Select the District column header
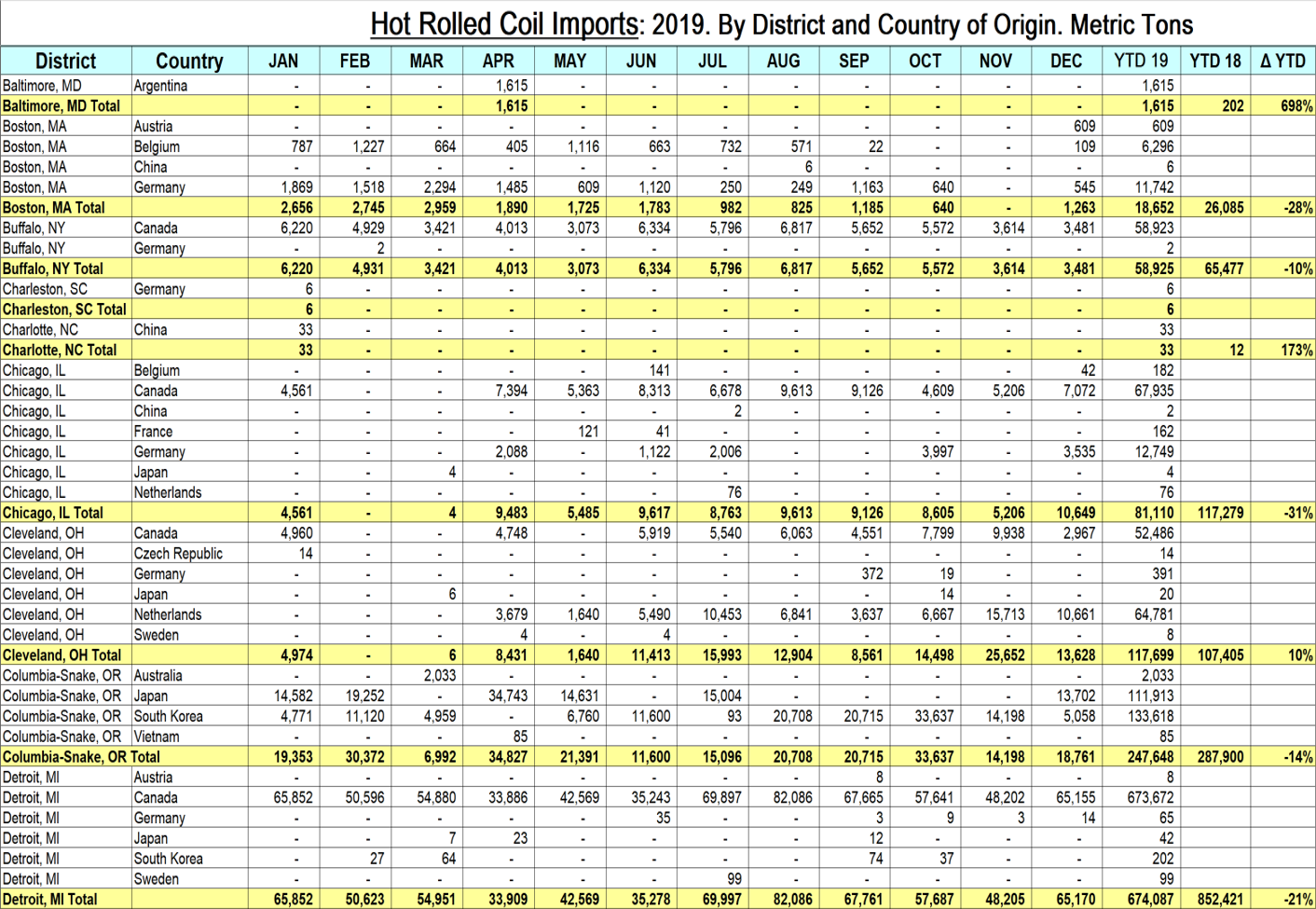Viewport: 1316px width, 909px height. click(x=65, y=62)
